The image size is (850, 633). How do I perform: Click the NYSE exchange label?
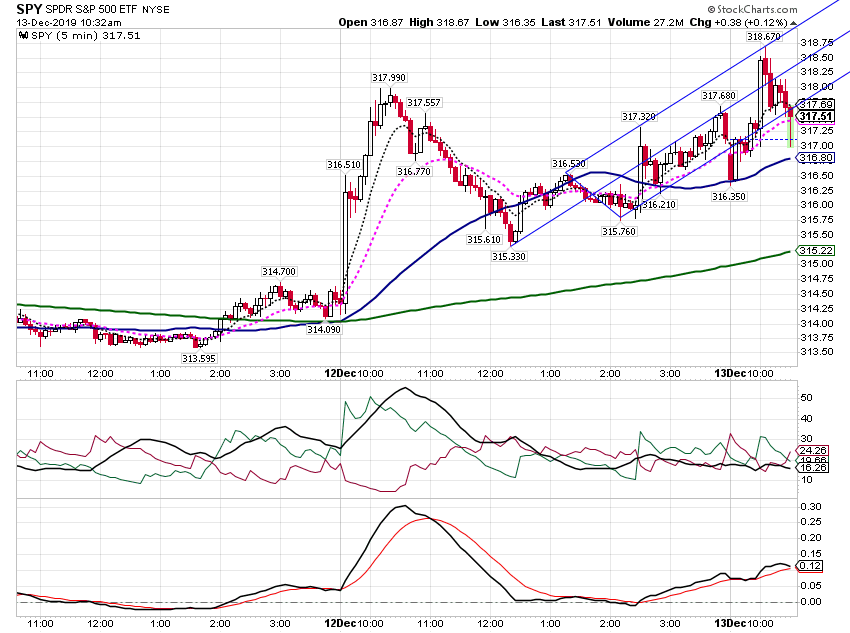(x=156, y=10)
